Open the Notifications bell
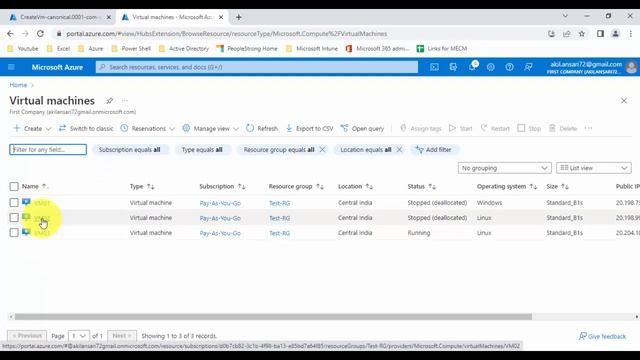Image resolution: width=640 pixels, height=360 pixels. tap(472, 67)
